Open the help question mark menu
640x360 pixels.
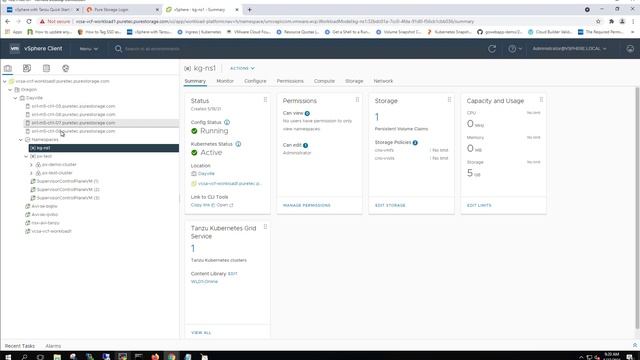514,49
